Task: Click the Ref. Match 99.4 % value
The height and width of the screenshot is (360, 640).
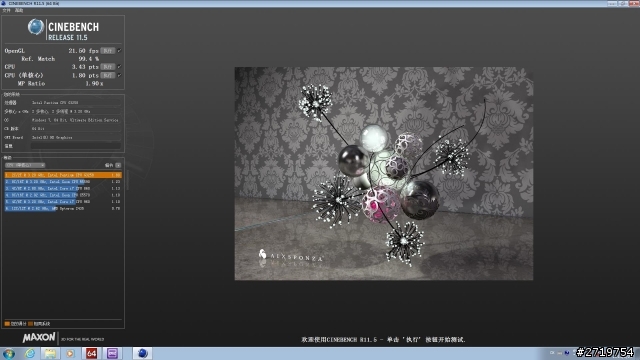Action: [89, 59]
